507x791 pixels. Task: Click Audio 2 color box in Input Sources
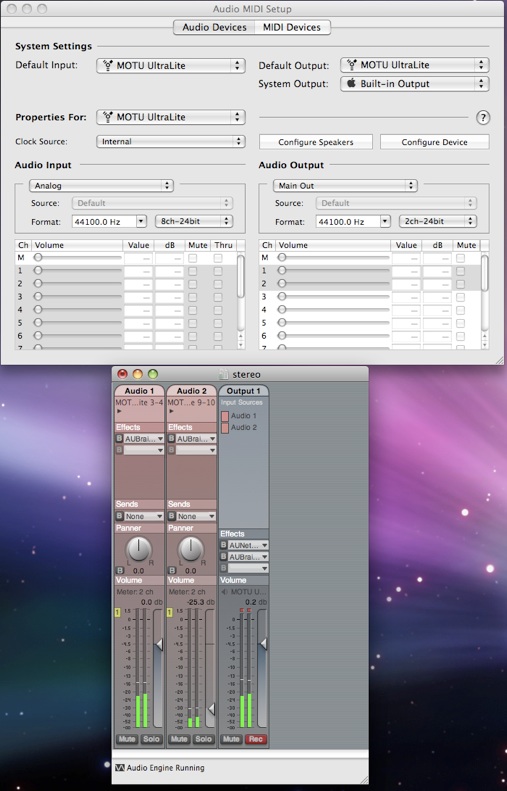point(225,428)
